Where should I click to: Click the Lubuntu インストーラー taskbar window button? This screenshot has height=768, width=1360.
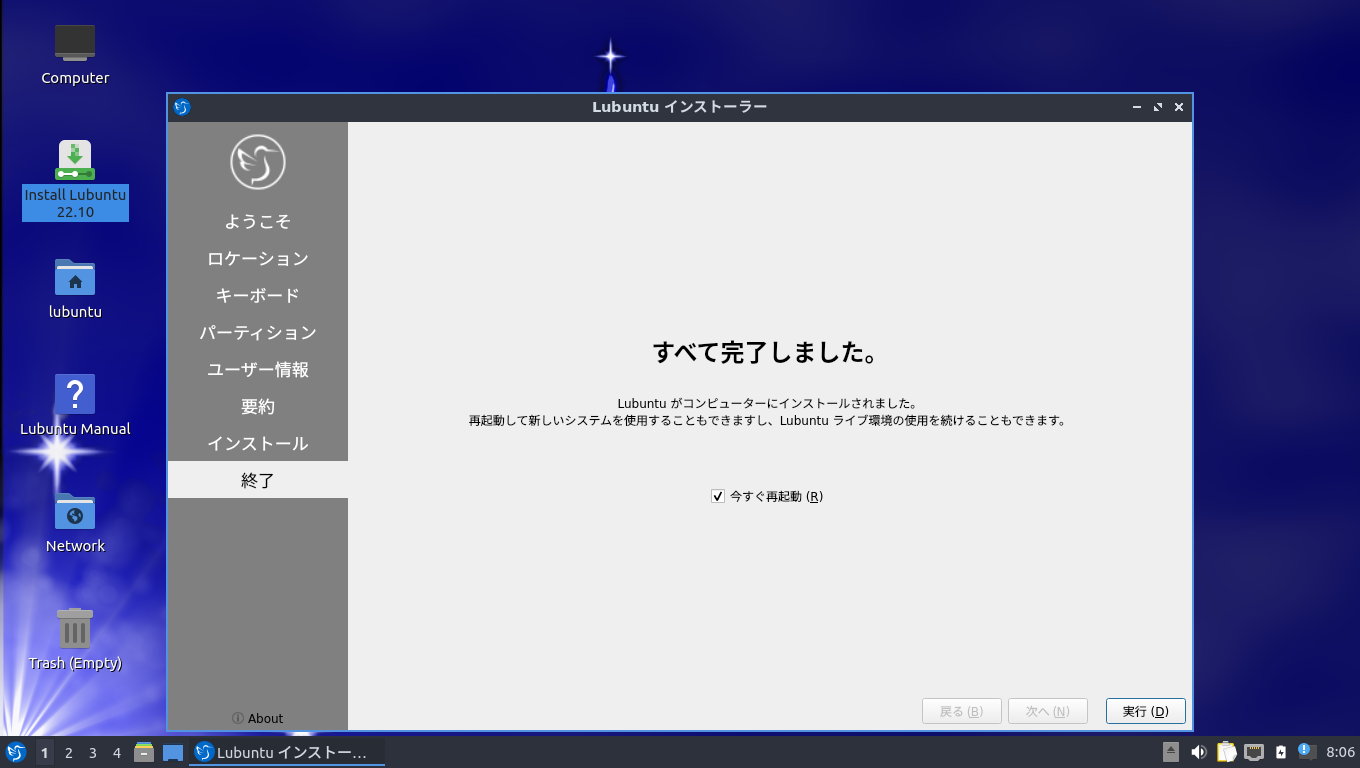point(287,752)
